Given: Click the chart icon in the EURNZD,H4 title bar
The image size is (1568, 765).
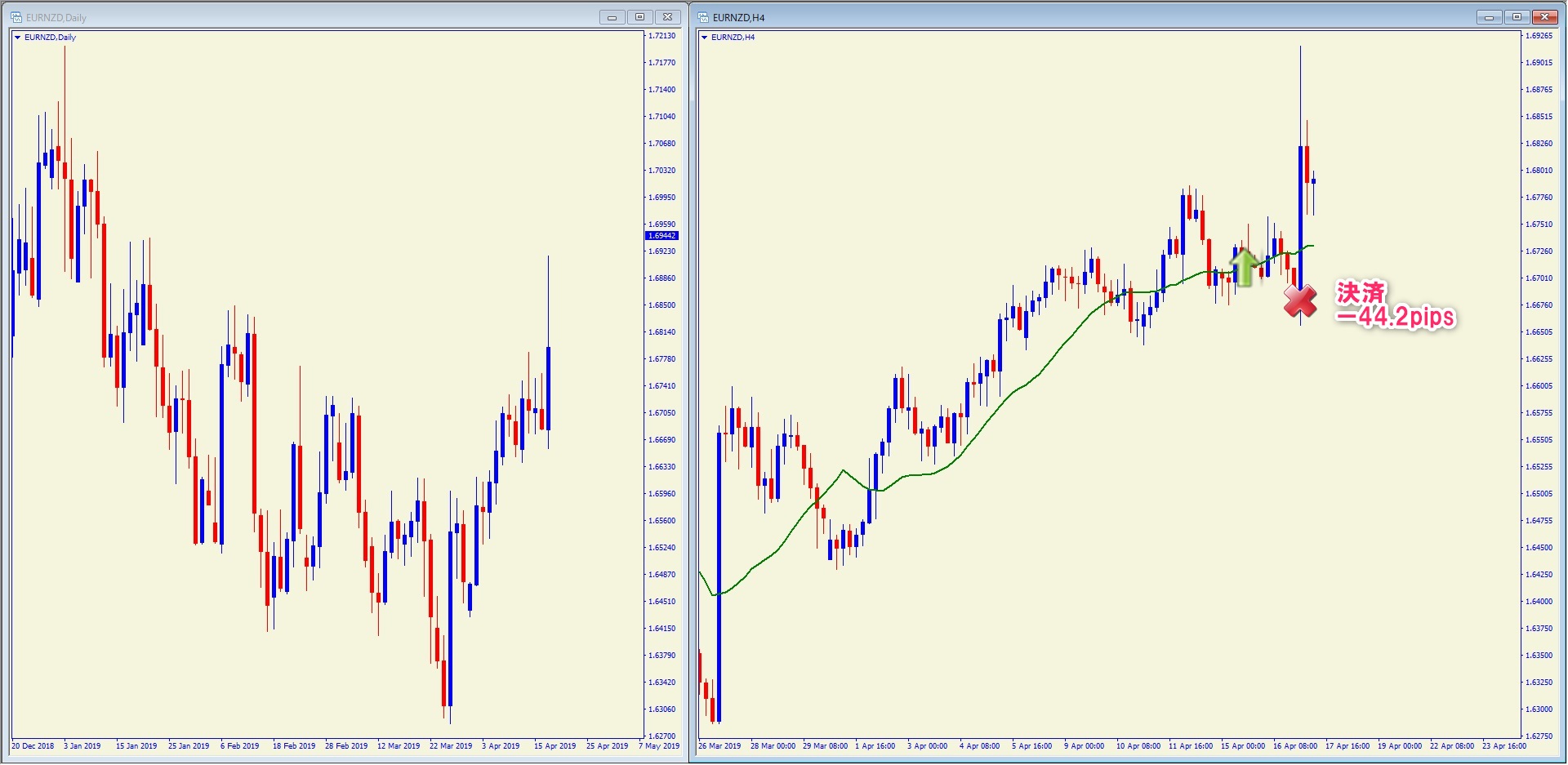Looking at the screenshot, I should click(x=702, y=17).
